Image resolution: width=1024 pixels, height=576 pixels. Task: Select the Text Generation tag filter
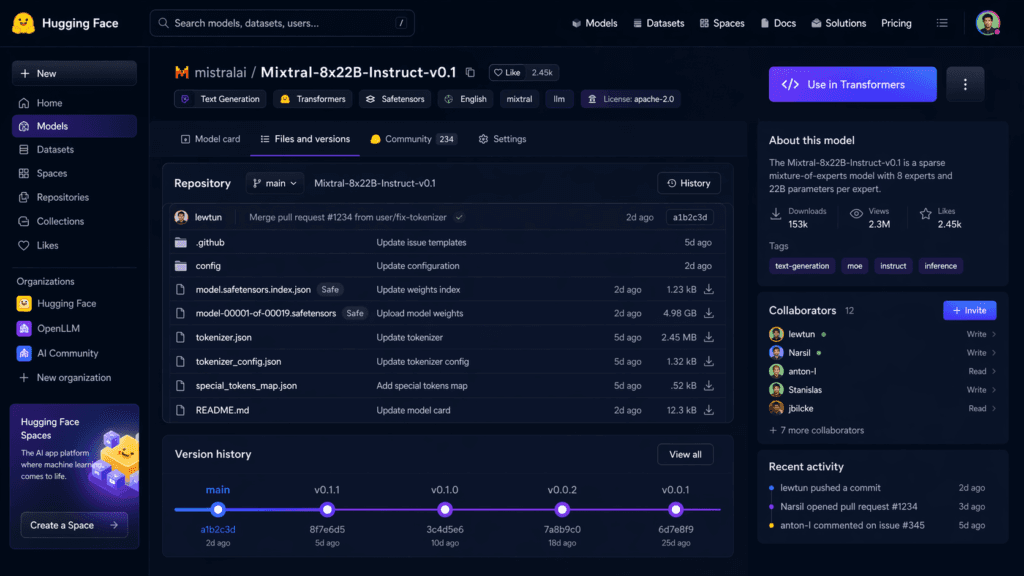(x=221, y=99)
